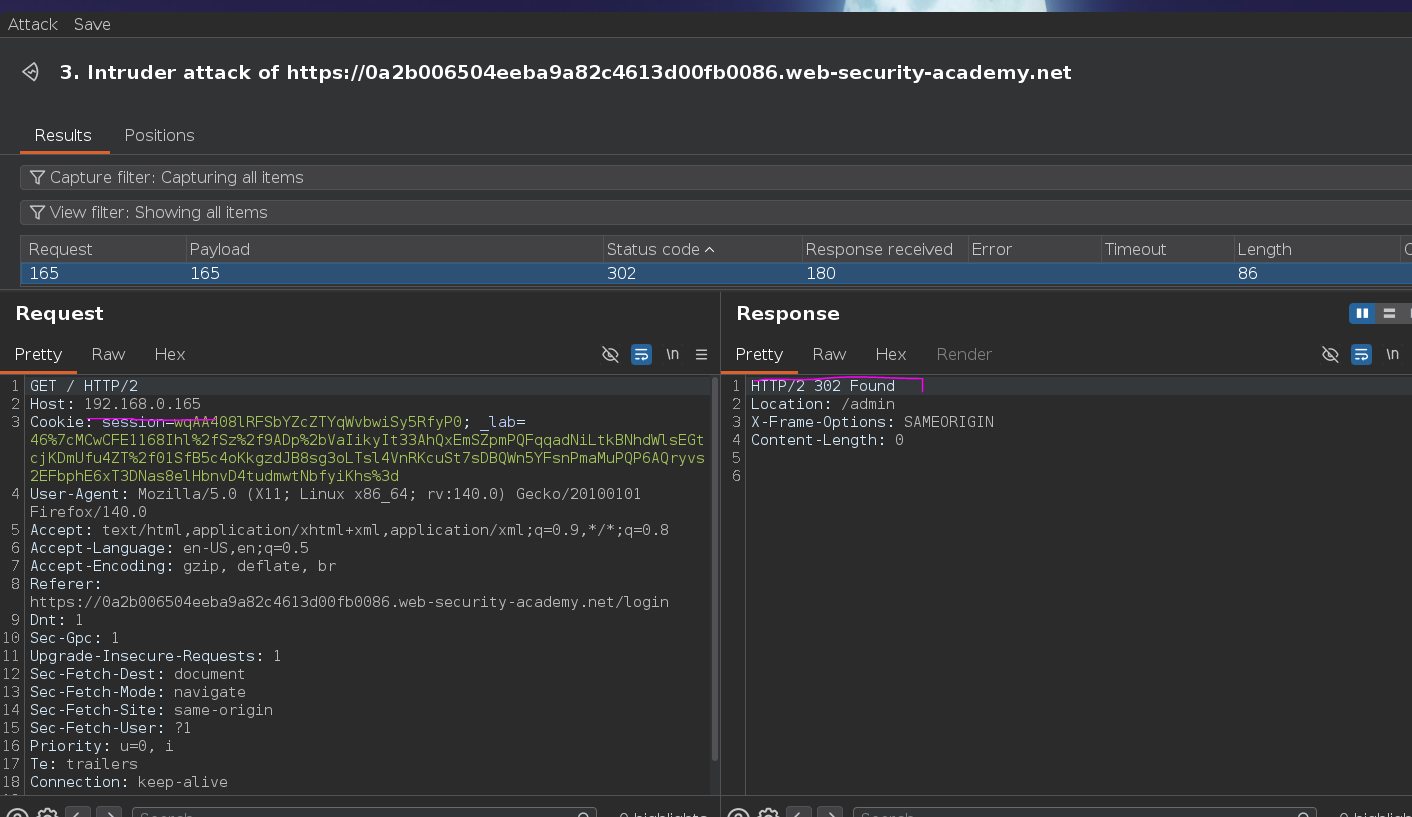1412x817 pixels.
Task: Open the View filter settings bar
Action: pyautogui.click(x=716, y=212)
